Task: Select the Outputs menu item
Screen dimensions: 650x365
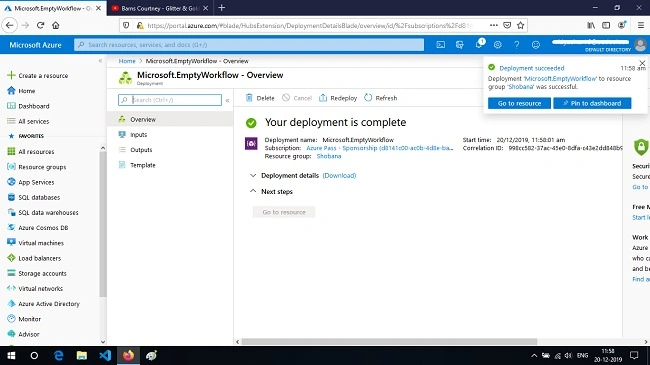Action: click(x=170, y=150)
